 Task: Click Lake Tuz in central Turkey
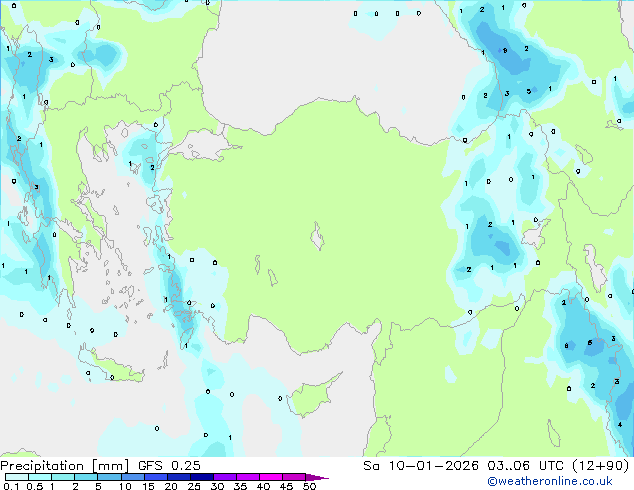click(x=317, y=236)
